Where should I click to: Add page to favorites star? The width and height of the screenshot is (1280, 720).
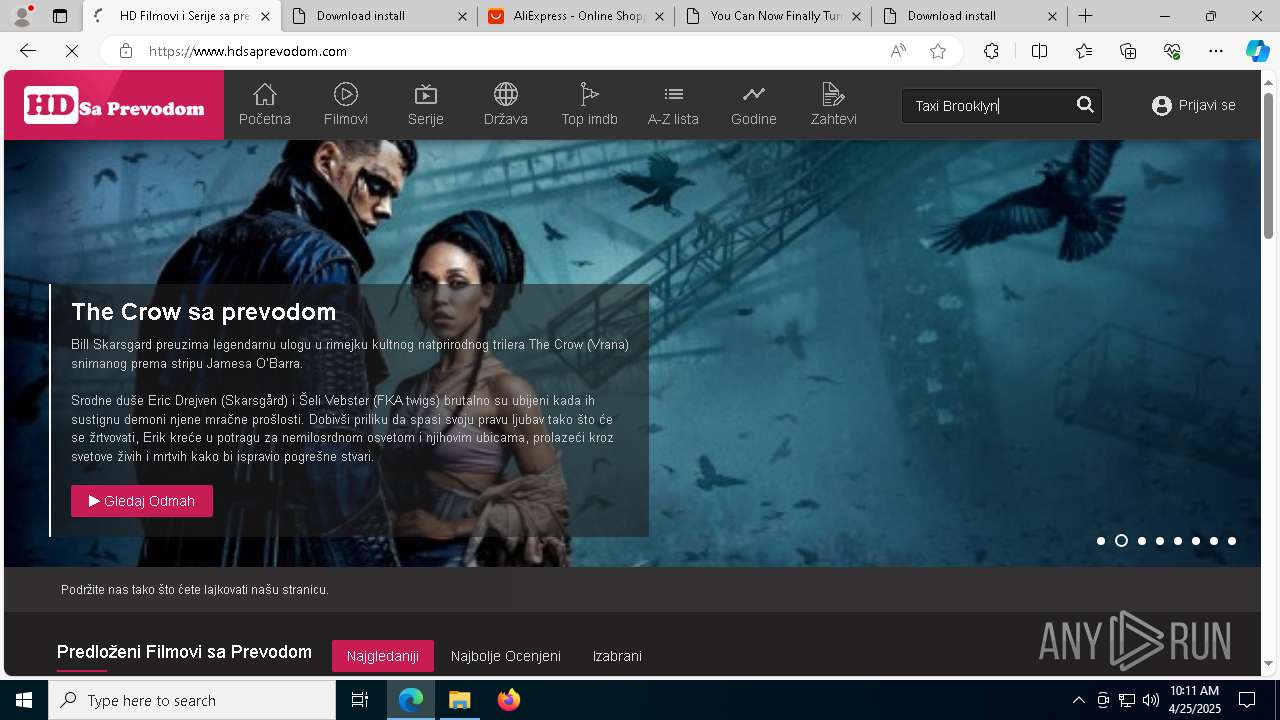938,51
